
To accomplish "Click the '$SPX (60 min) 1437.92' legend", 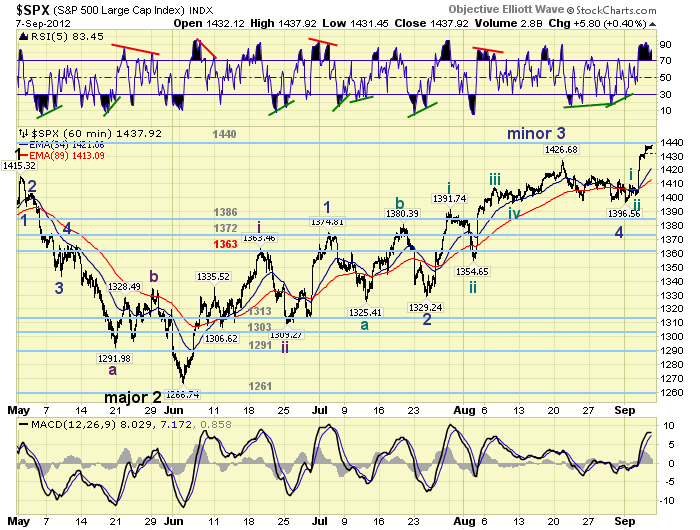I will [x=90, y=134].
